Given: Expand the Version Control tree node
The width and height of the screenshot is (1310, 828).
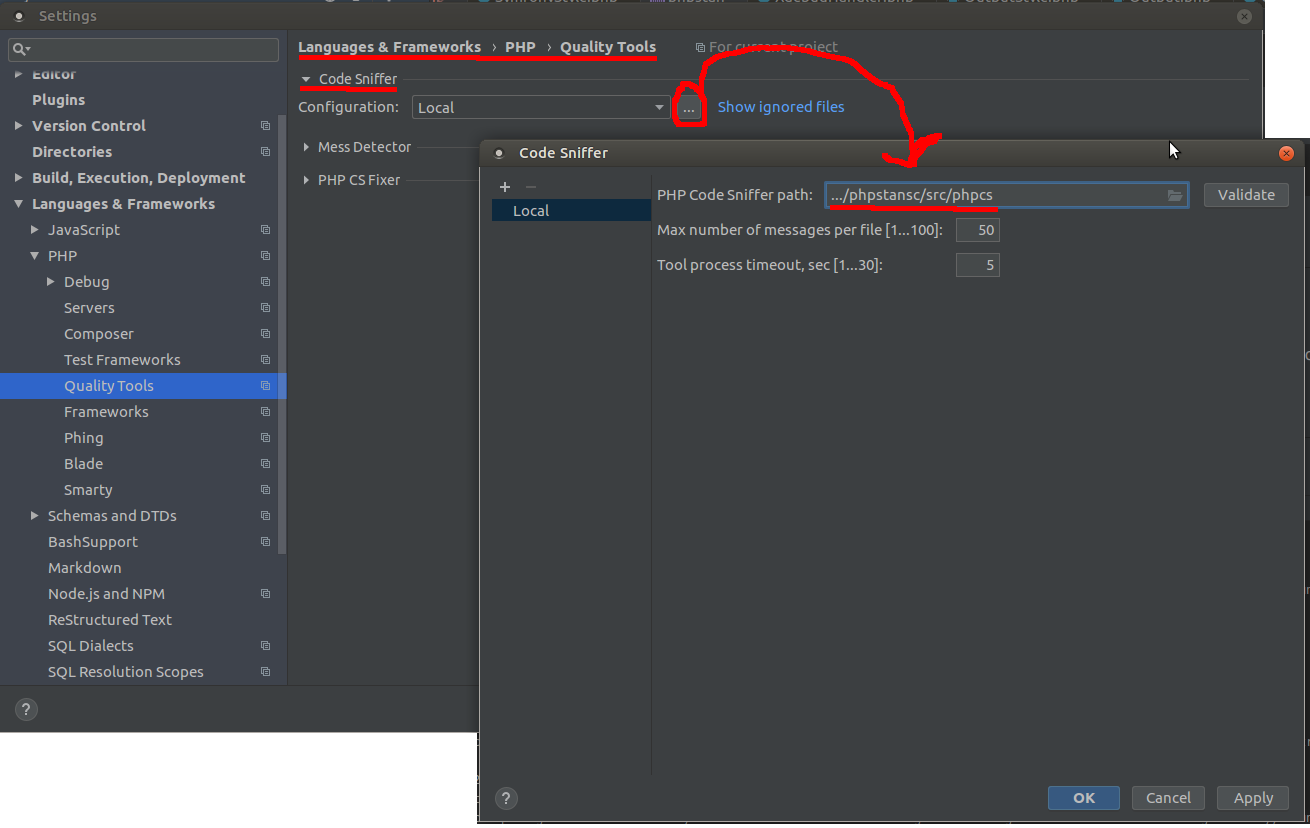Looking at the screenshot, I should (x=19, y=126).
